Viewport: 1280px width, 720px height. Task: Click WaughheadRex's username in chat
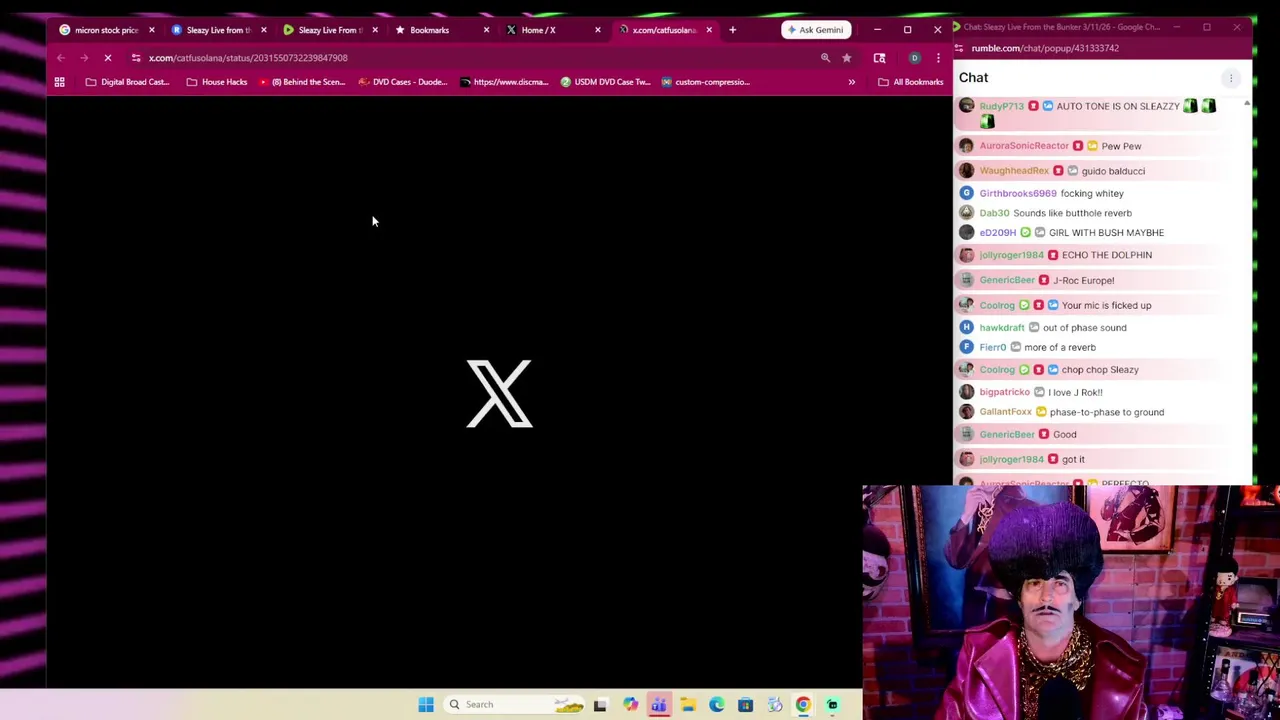click(1014, 171)
